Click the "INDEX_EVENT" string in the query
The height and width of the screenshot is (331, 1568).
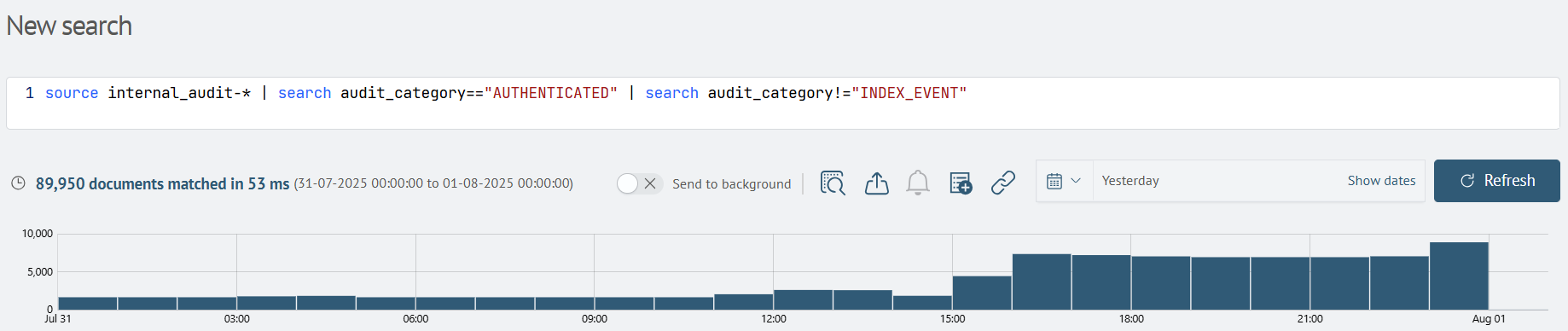tap(909, 93)
